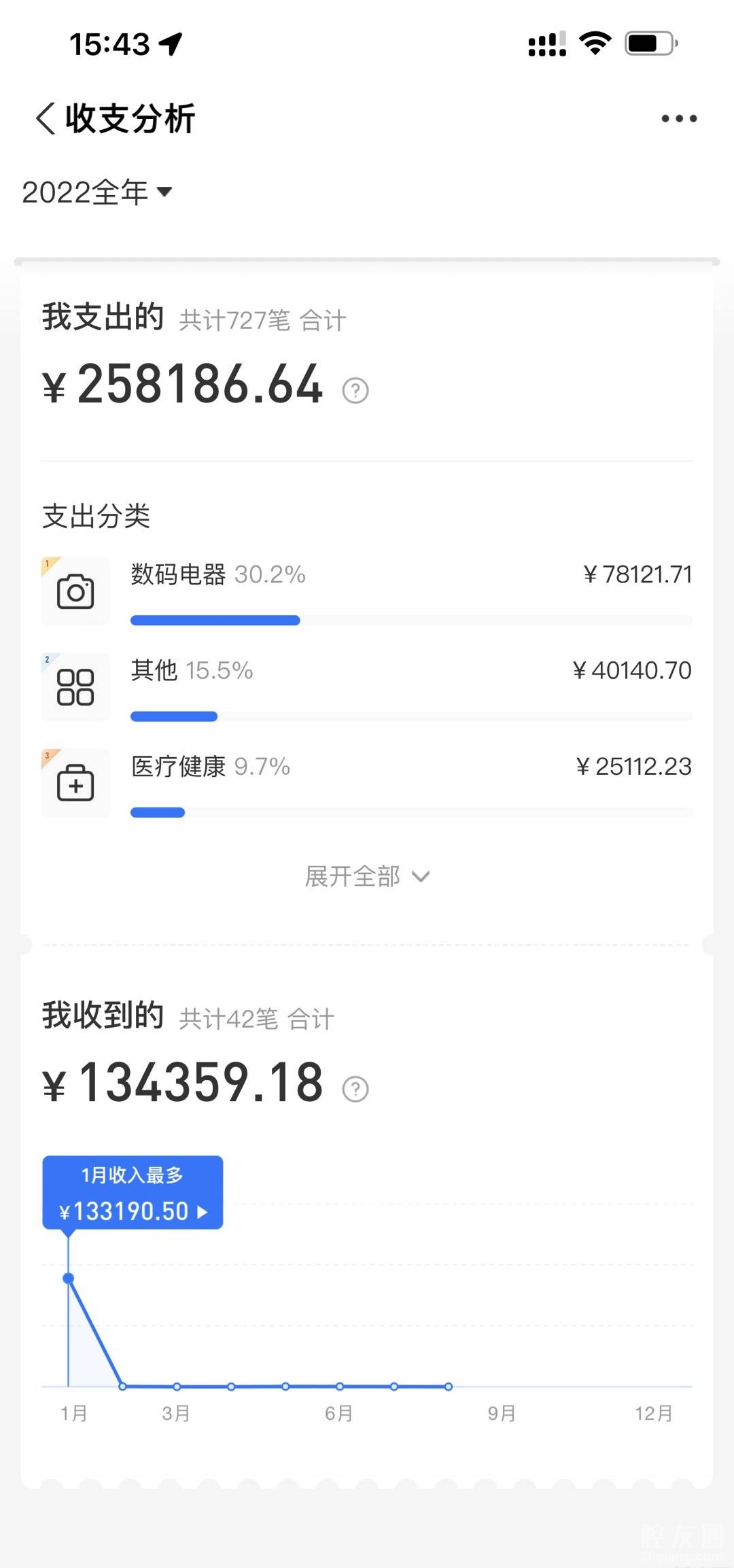This screenshot has width=734, height=1568.
Task: Open the 1月收入最多 ¥133190.50 tooltip
Action: coord(133,1193)
